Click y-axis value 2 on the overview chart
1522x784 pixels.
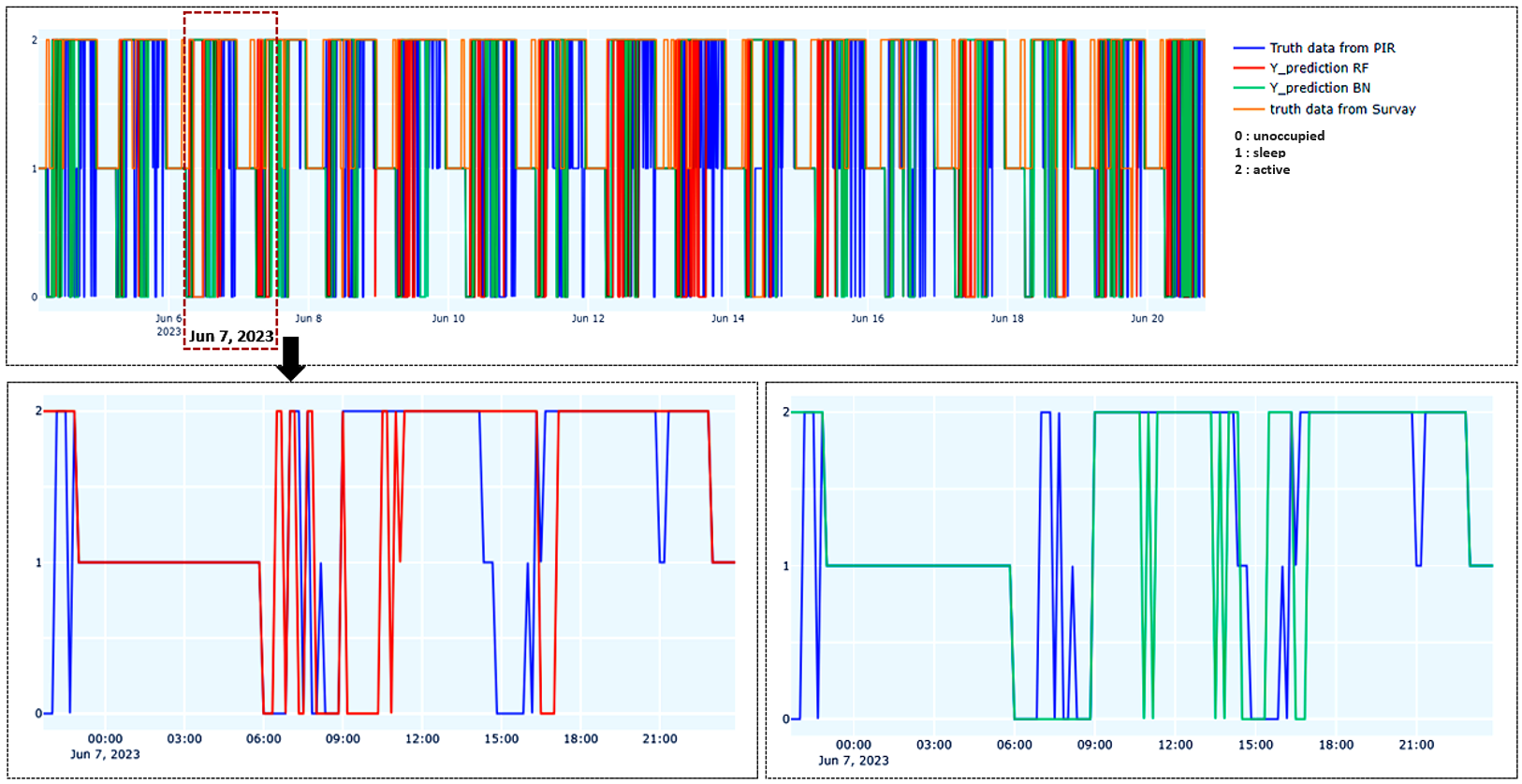pos(35,40)
